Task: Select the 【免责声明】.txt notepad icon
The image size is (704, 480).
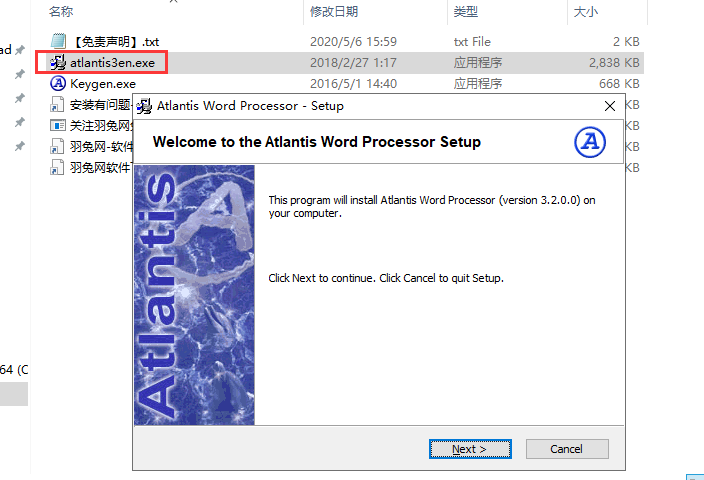Action: 58,41
